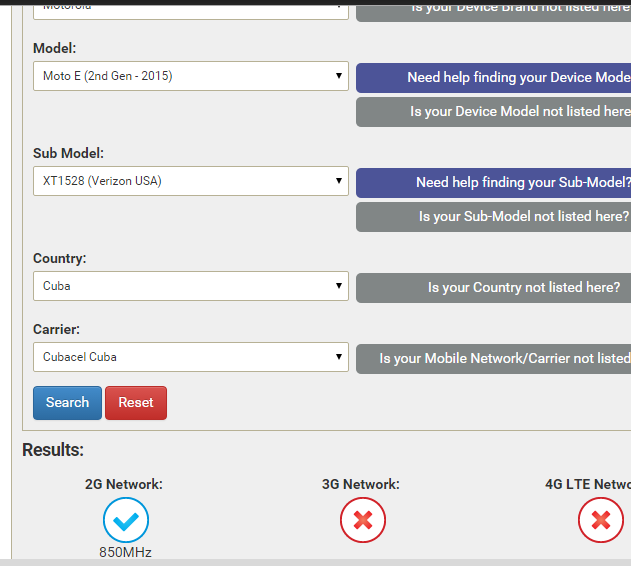Click 'Is your Device Brand not listed here' button
Screen dimensions: 631x566
(494, 9)
